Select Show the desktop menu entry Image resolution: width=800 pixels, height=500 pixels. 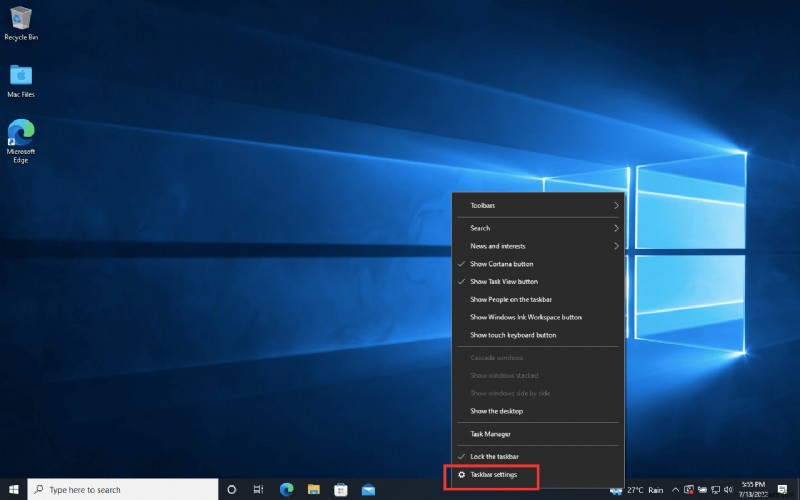[496, 411]
